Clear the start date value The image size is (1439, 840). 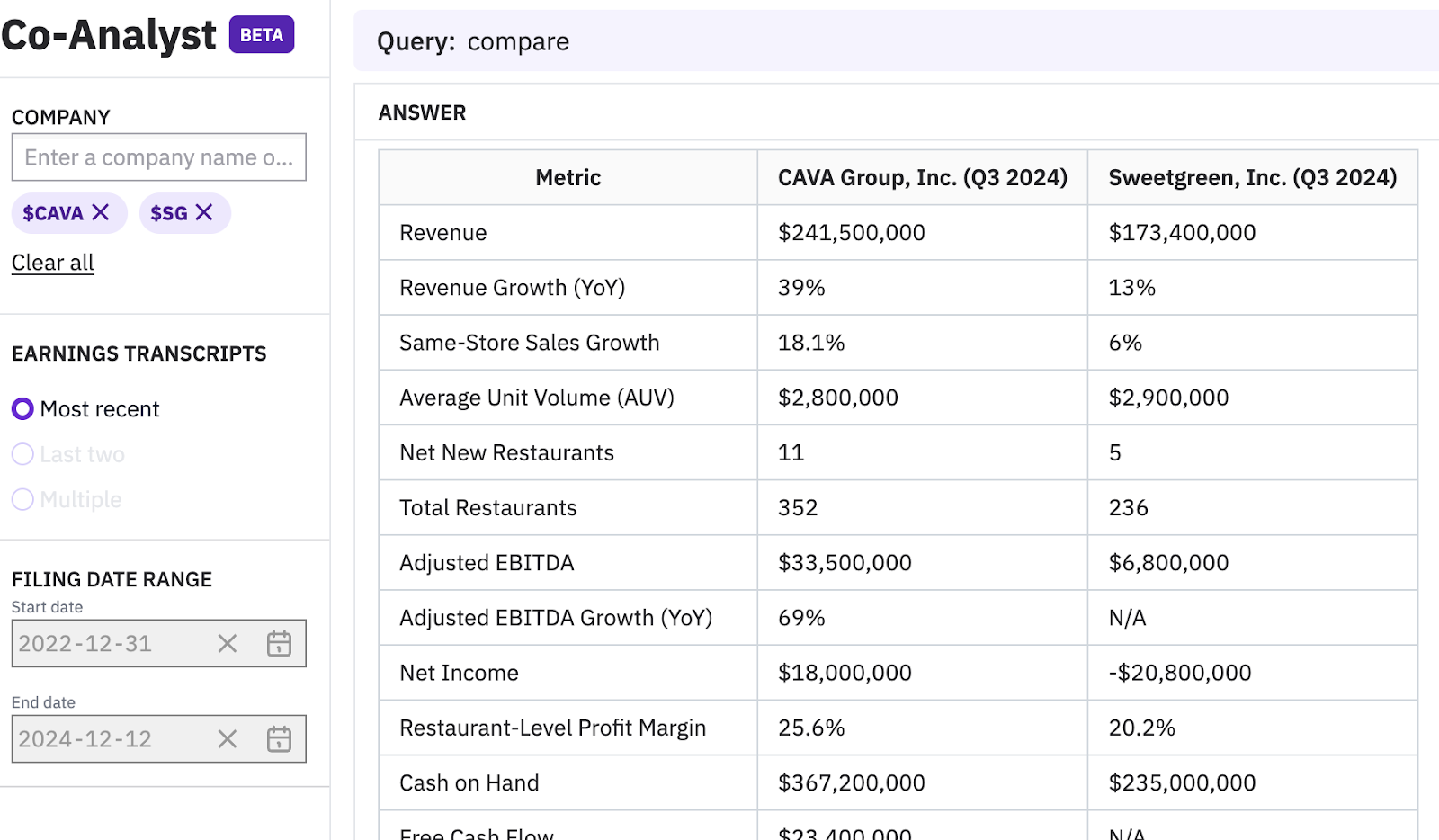[228, 644]
